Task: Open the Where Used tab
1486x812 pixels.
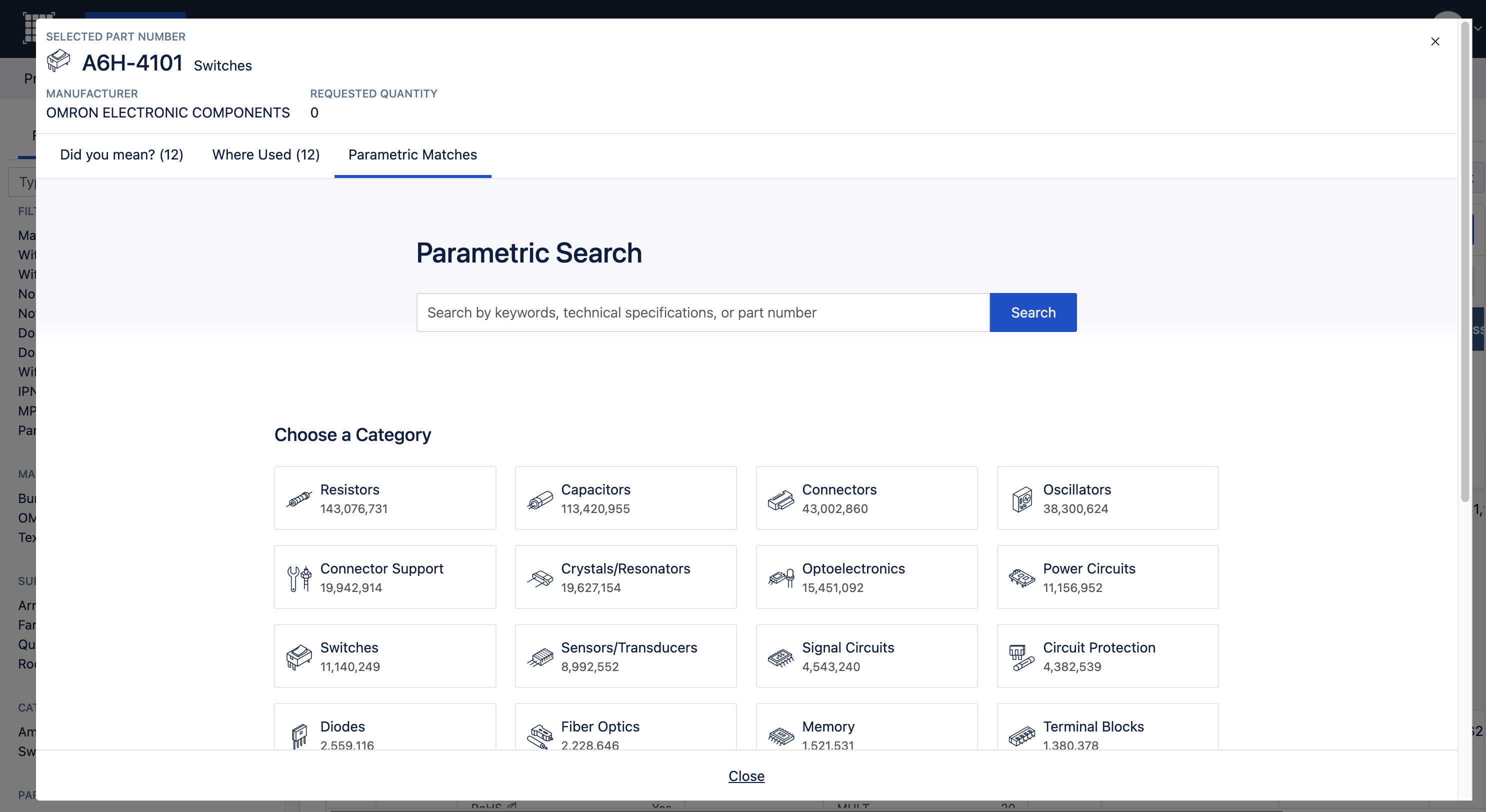Action: [x=265, y=154]
